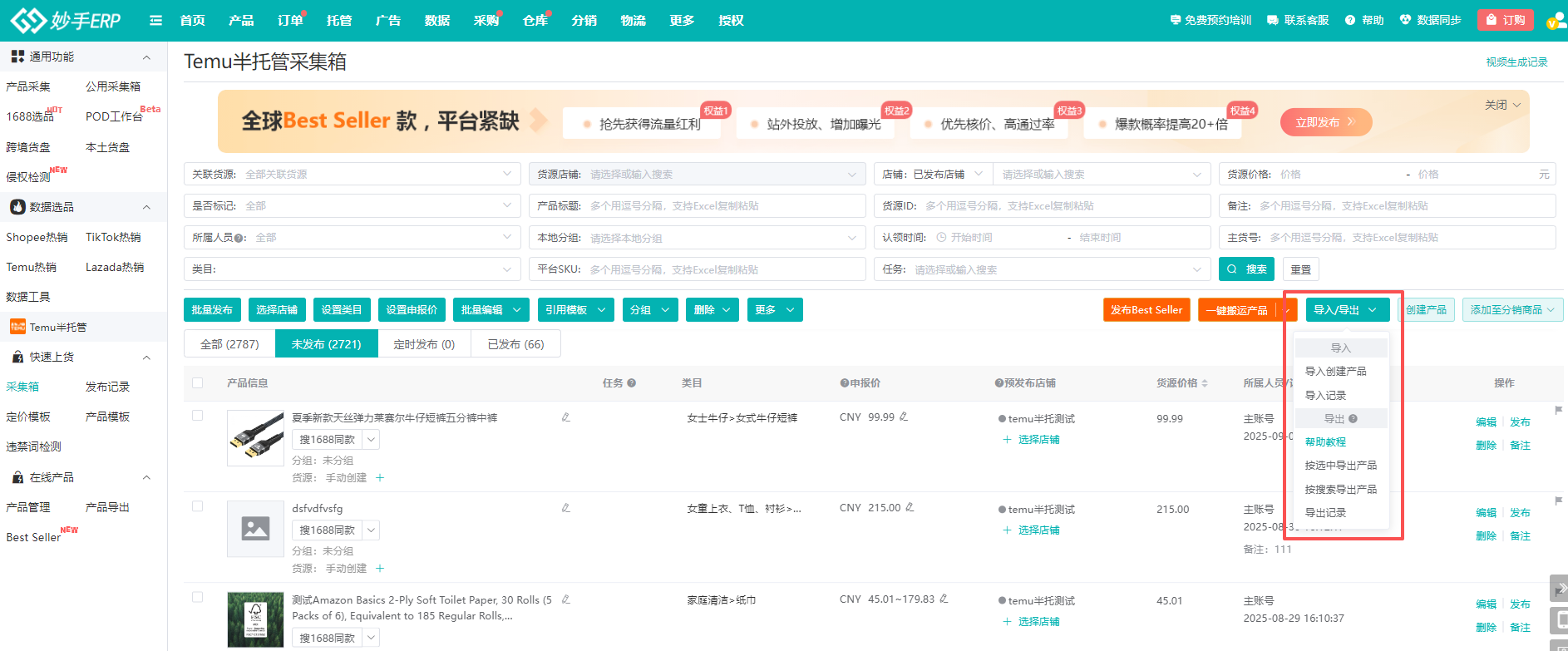The width and height of the screenshot is (1568, 651).
Task: Expand the 分组 dropdown button
Action: click(x=650, y=310)
